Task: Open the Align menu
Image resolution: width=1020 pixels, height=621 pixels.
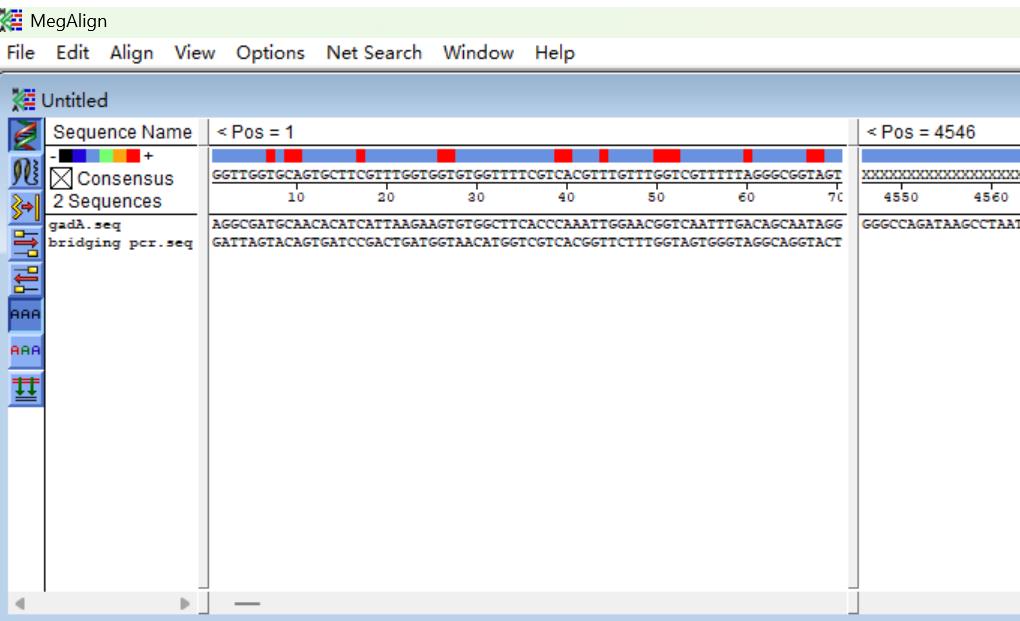Action: click(131, 53)
